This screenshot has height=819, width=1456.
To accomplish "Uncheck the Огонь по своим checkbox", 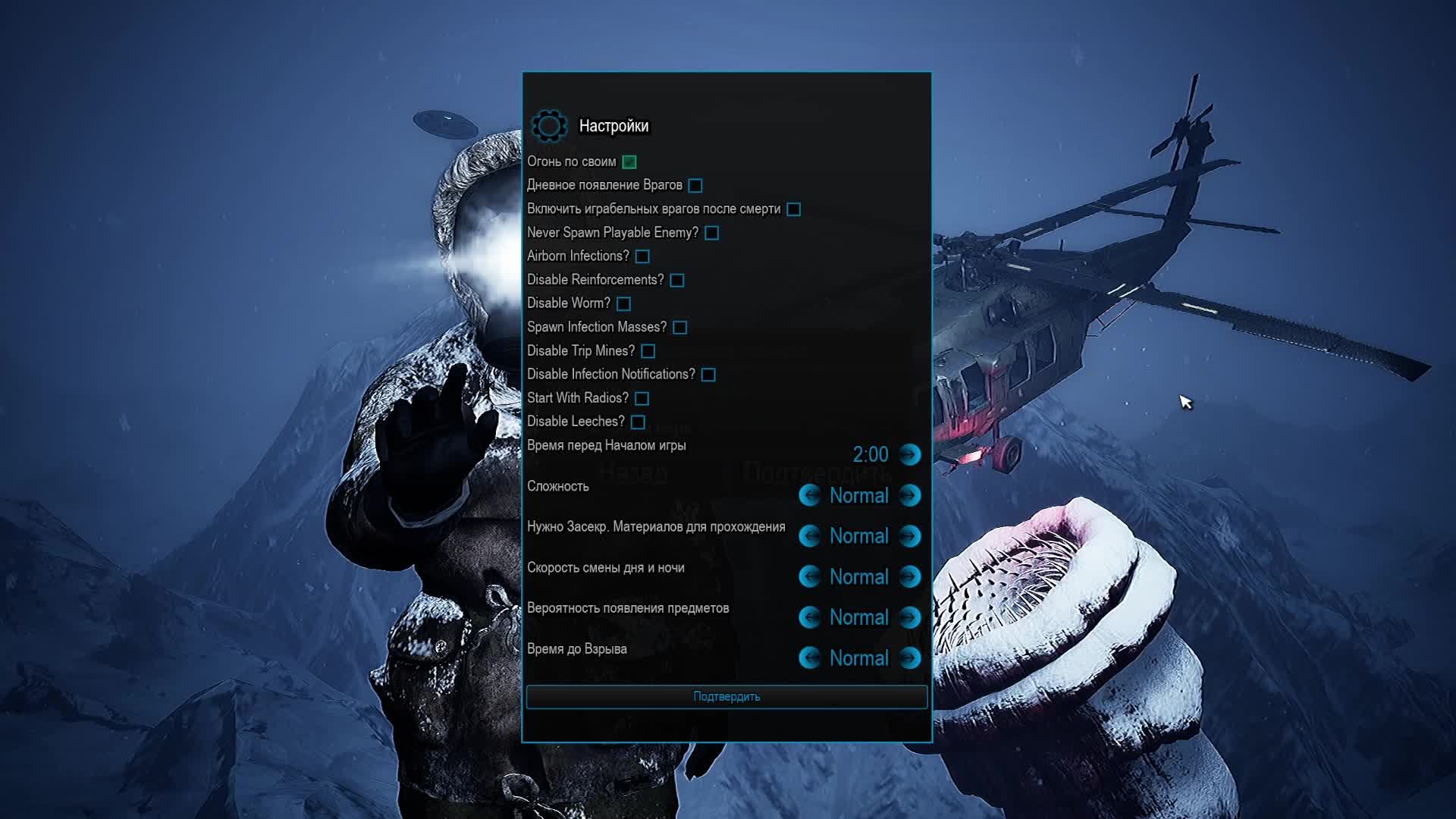I will point(629,162).
